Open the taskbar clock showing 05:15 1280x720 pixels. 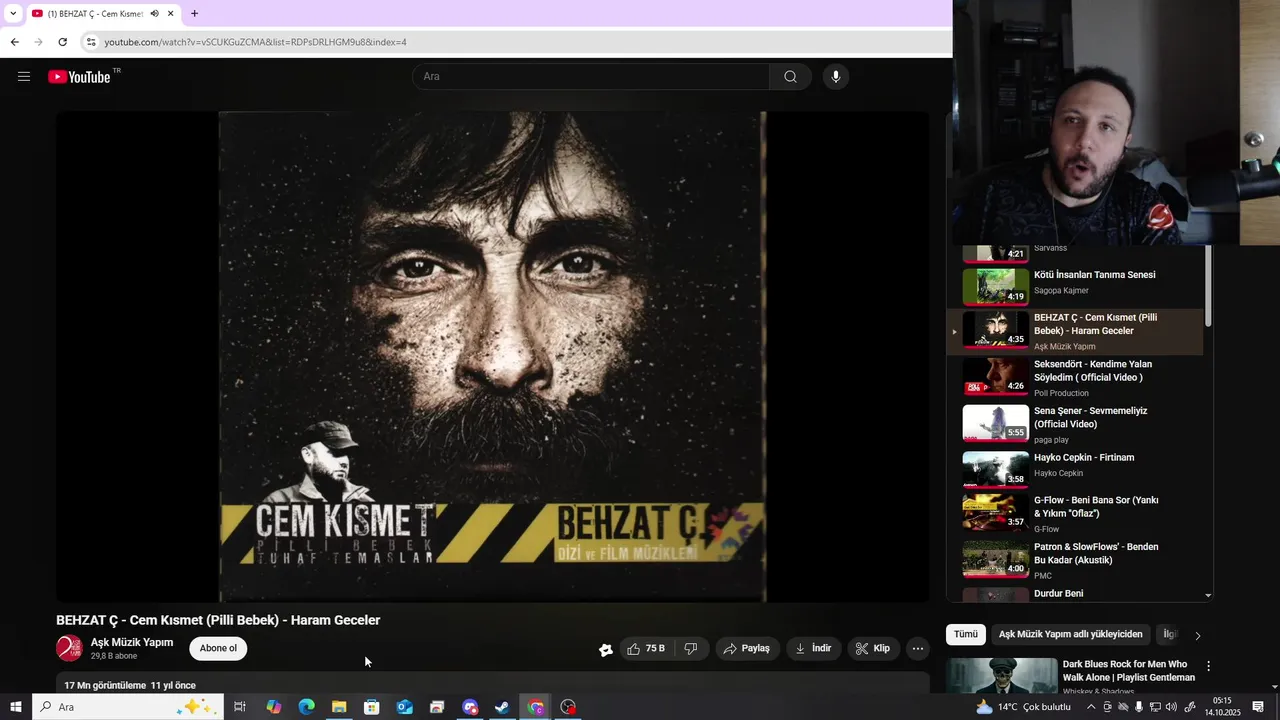click(1222, 707)
